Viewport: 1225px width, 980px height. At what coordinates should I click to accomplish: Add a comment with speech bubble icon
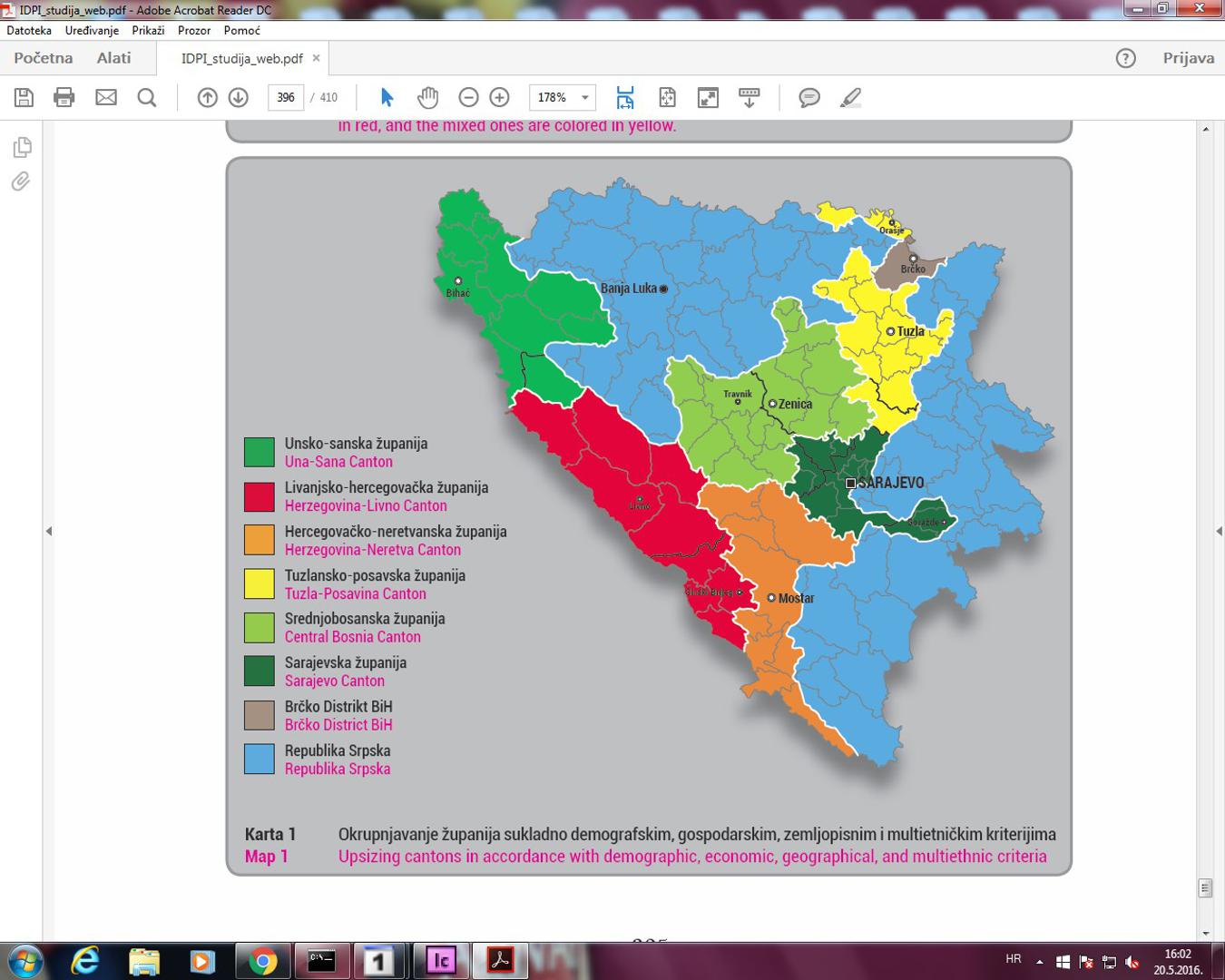pyautogui.click(x=809, y=97)
